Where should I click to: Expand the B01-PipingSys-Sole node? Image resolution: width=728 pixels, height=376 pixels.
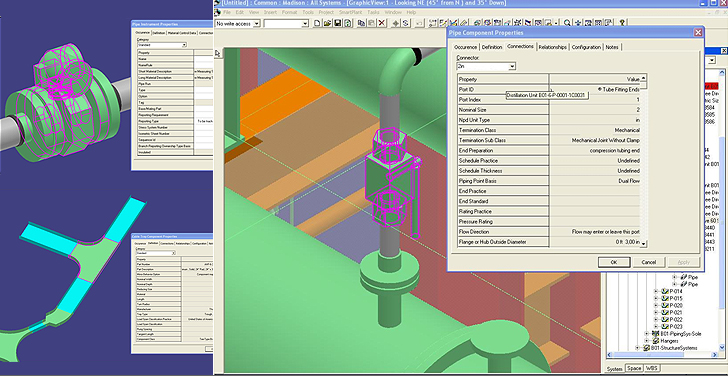[646, 334]
